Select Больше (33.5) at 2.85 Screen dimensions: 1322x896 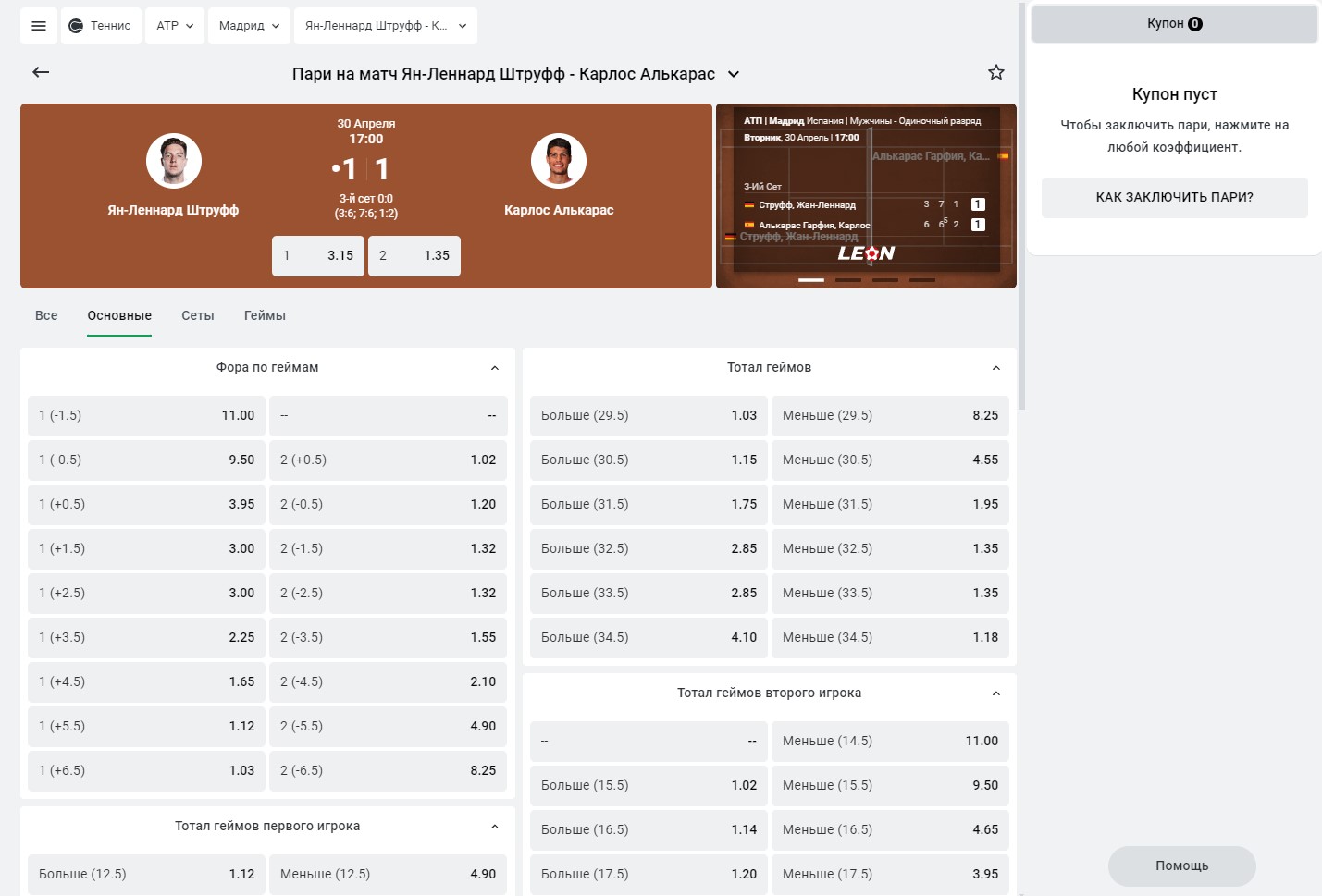click(649, 594)
